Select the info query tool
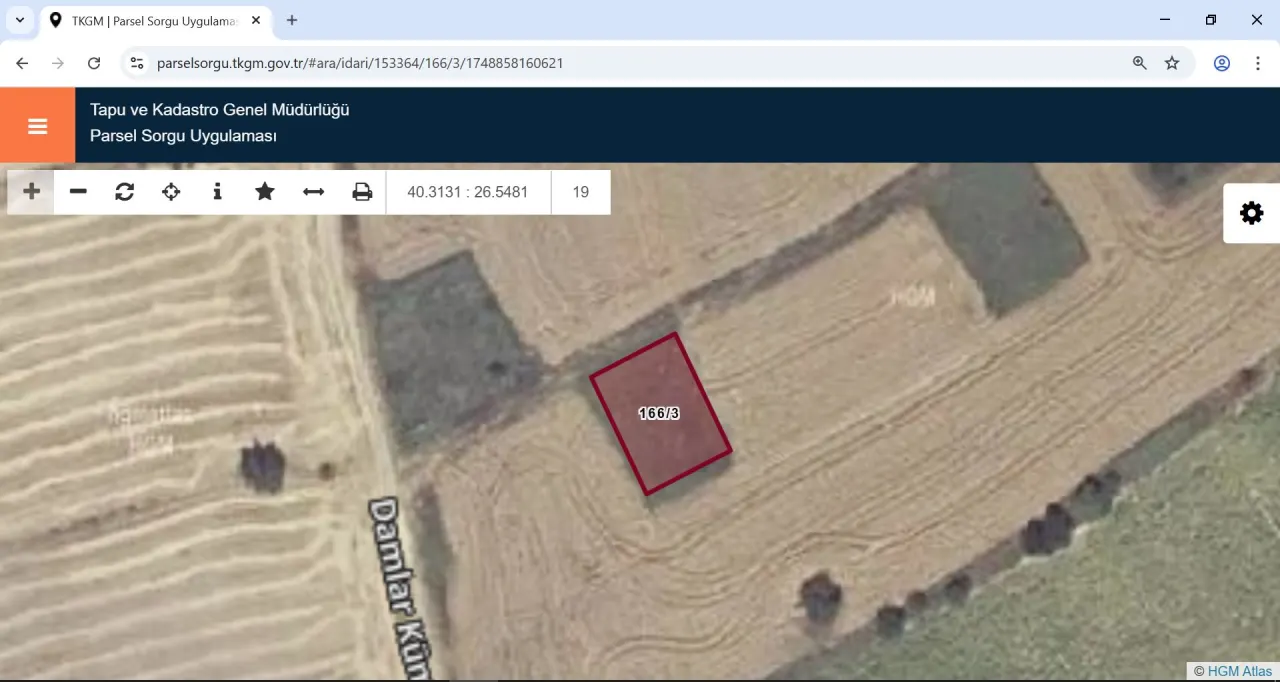The height and width of the screenshot is (682, 1280). [217, 192]
